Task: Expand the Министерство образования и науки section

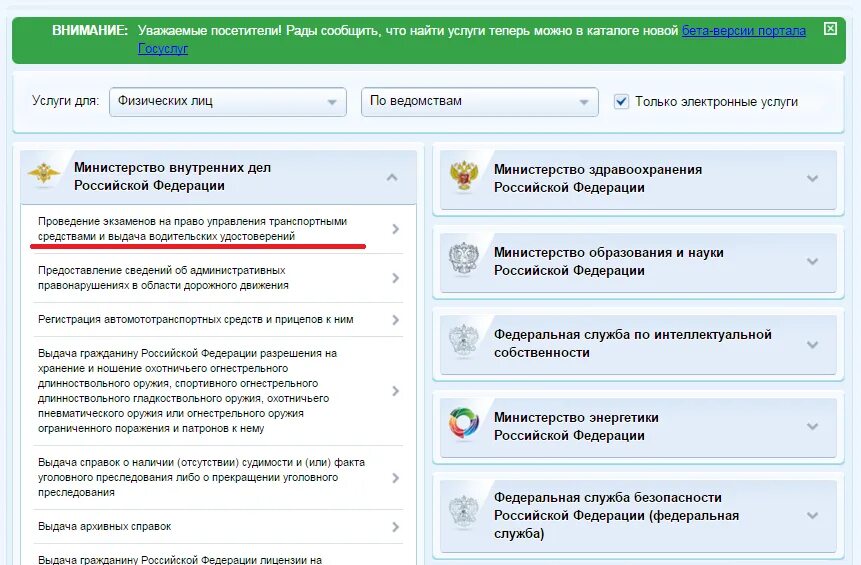Action: pyautogui.click(x=813, y=261)
